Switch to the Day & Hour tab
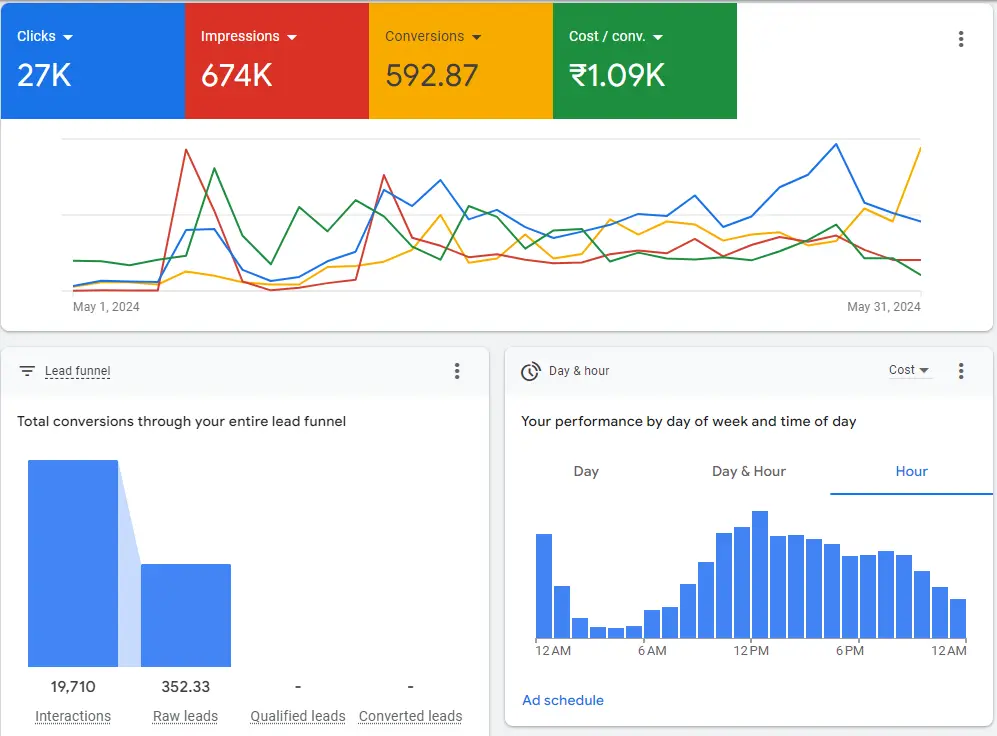Image resolution: width=997 pixels, height=736 pixels. click(x=748, y=471)
